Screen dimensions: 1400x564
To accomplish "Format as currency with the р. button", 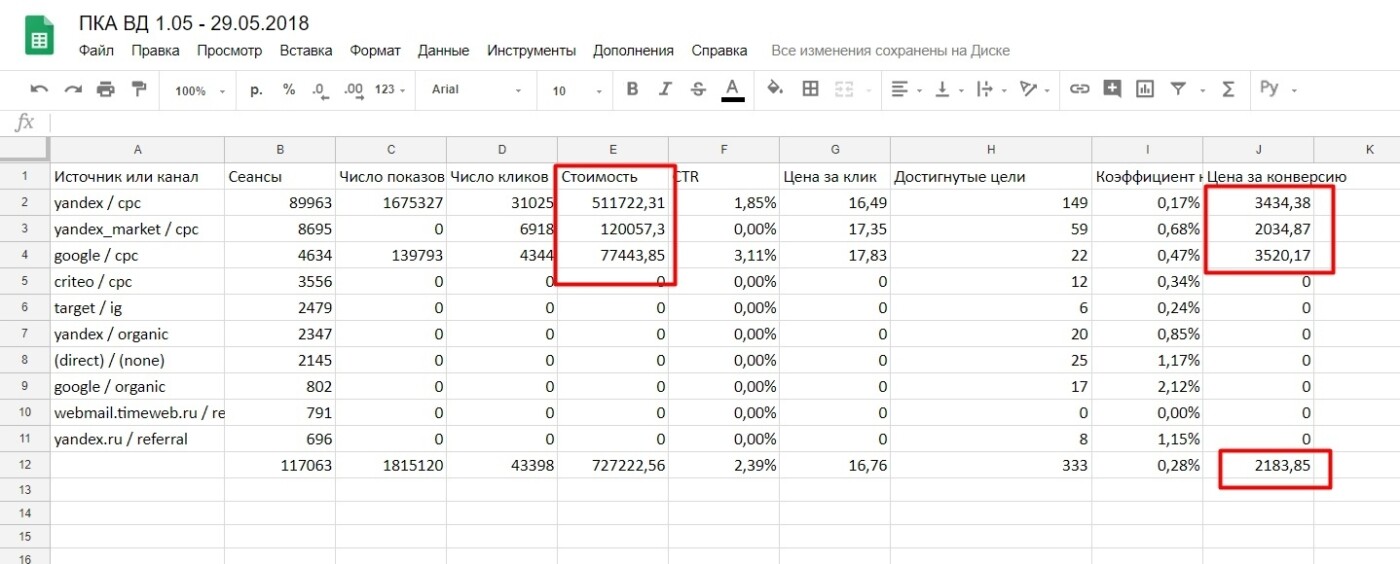I will pyautogui.click(x=256, y=89).
